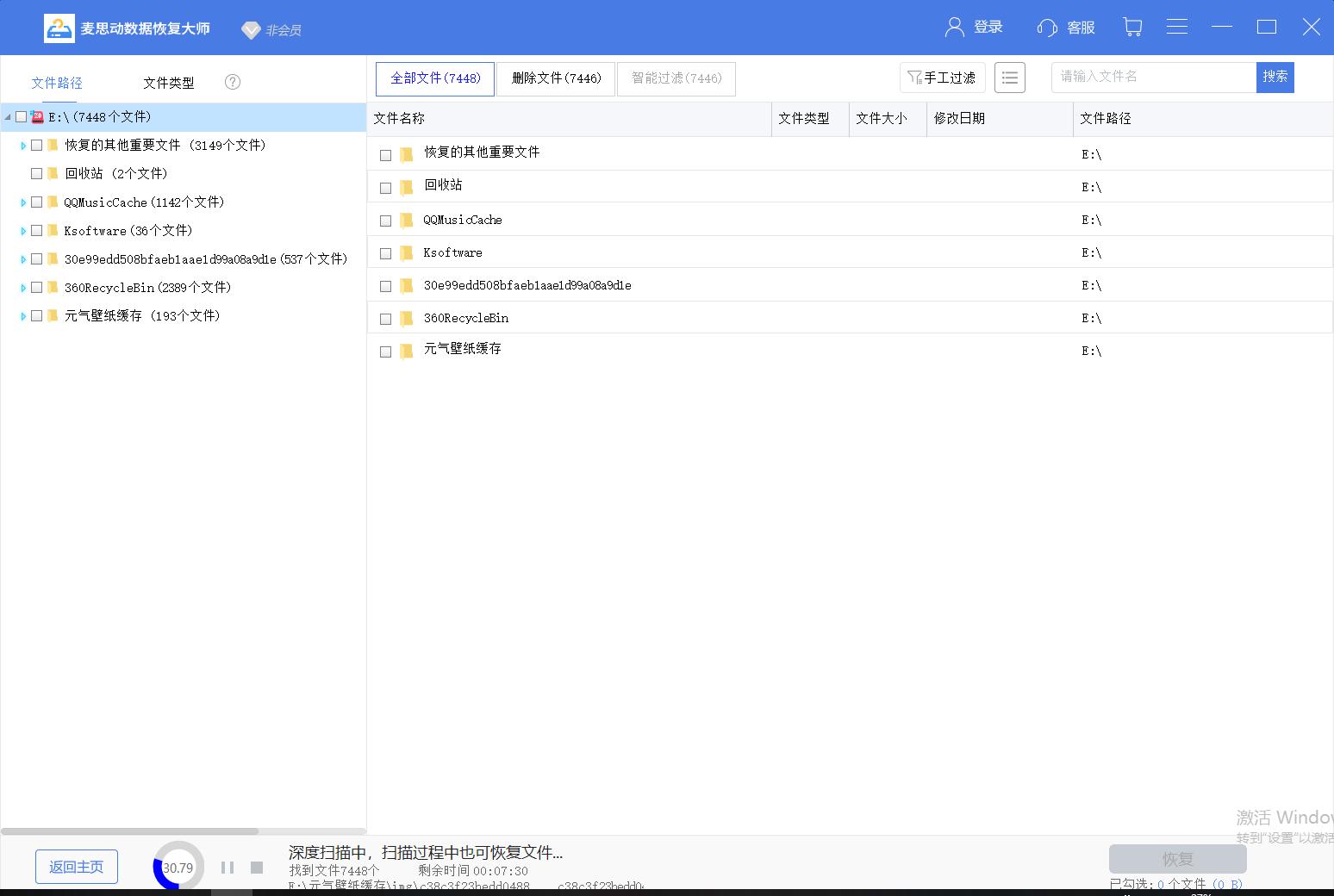The width and height of the screenshot is (1334, 896).
Task: Pause the deep scan progress
Action: coord(228,868)
